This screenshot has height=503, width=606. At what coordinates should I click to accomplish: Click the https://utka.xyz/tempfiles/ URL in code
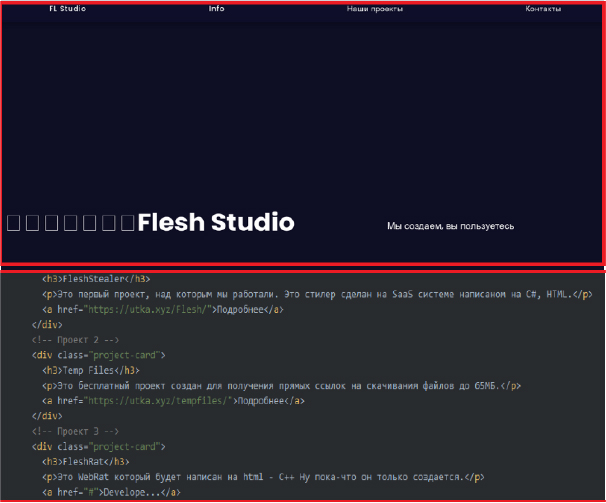point(160,401)
